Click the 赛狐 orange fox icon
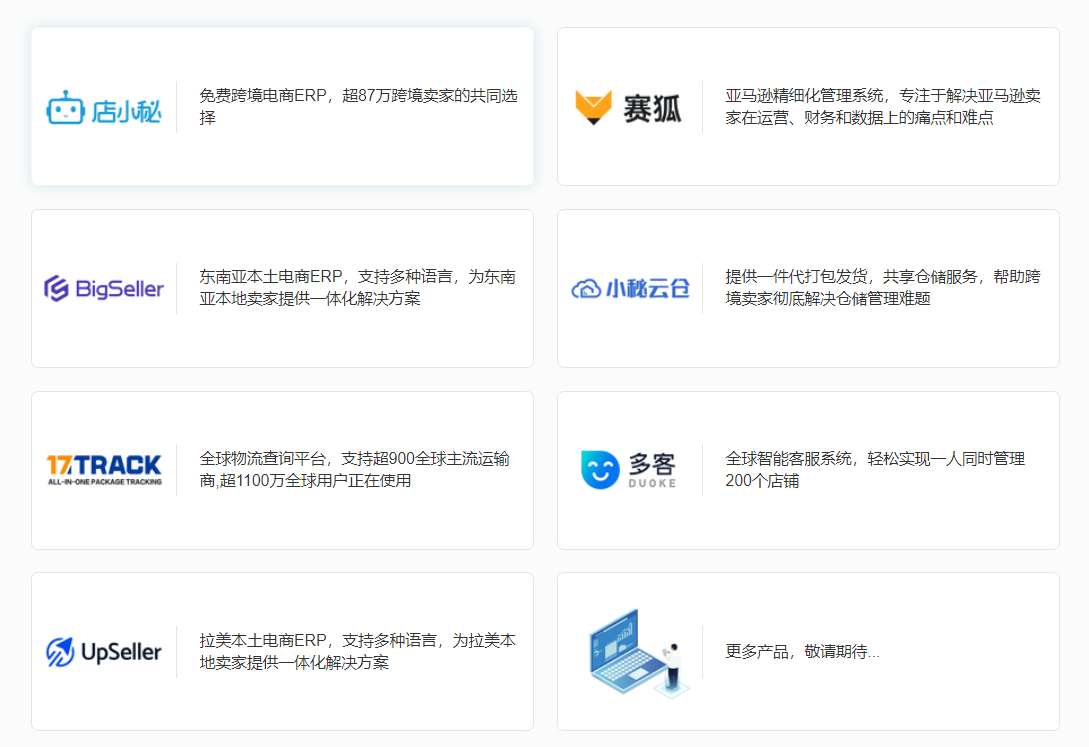1089x747 pixels. click(593, 107)
